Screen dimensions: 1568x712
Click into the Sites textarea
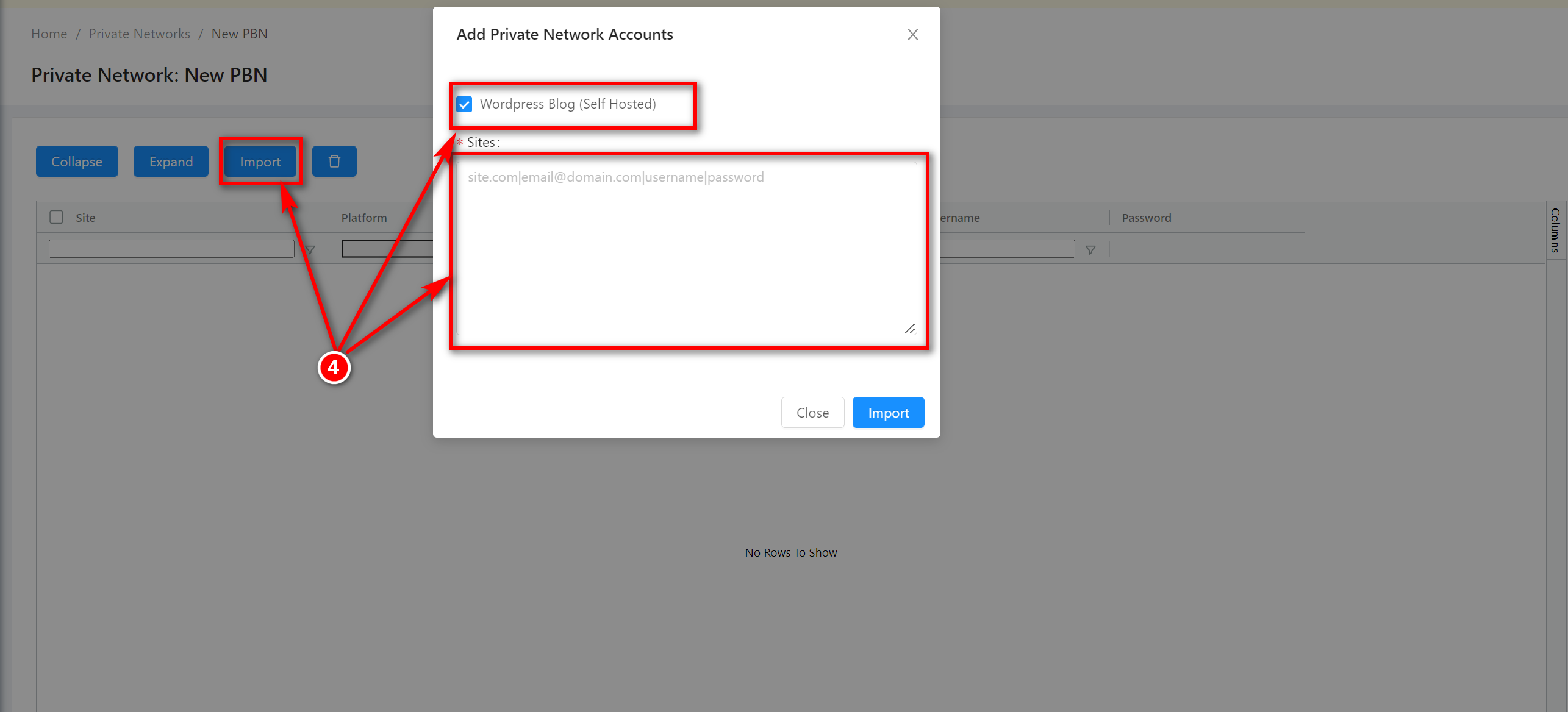click(x=686, y=248)
